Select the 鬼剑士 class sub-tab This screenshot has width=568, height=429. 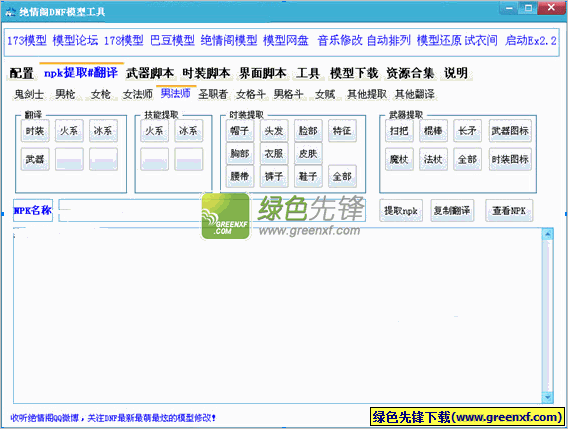coord(29,94)
